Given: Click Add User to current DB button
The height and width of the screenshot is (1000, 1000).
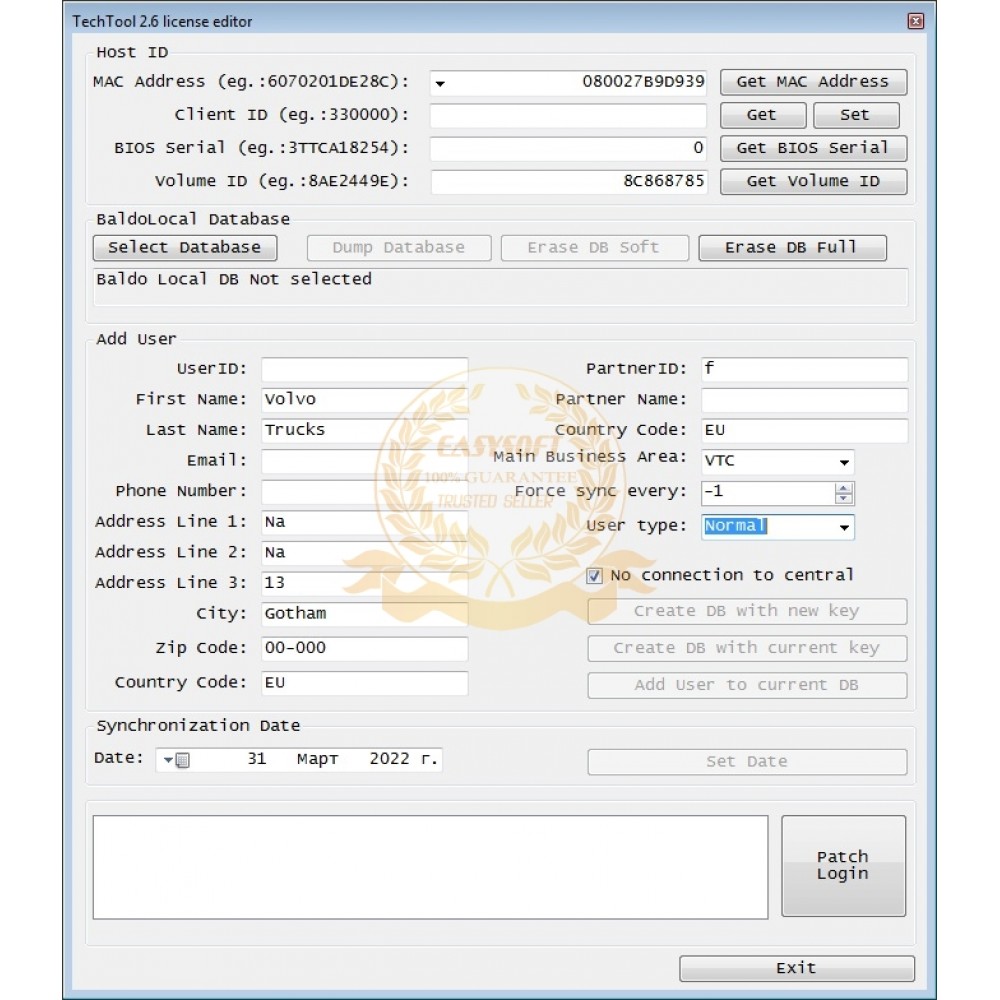Looking at the screenshot, I should click(747, 686).
